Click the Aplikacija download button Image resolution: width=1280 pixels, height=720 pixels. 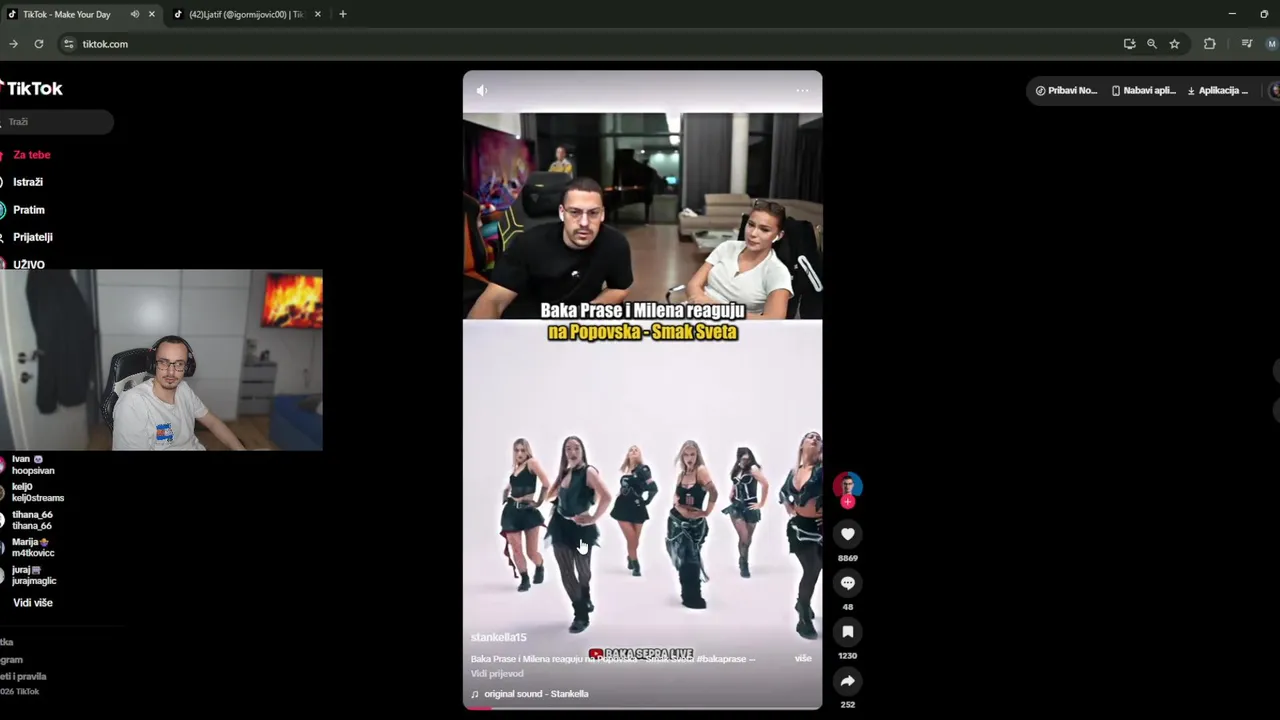tap(1217, 90)
